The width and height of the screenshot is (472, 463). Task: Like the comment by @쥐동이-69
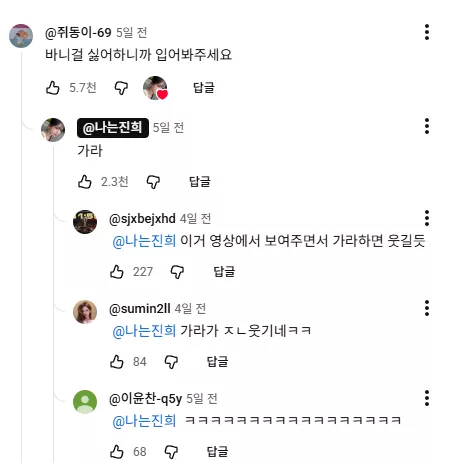(53, 88)
